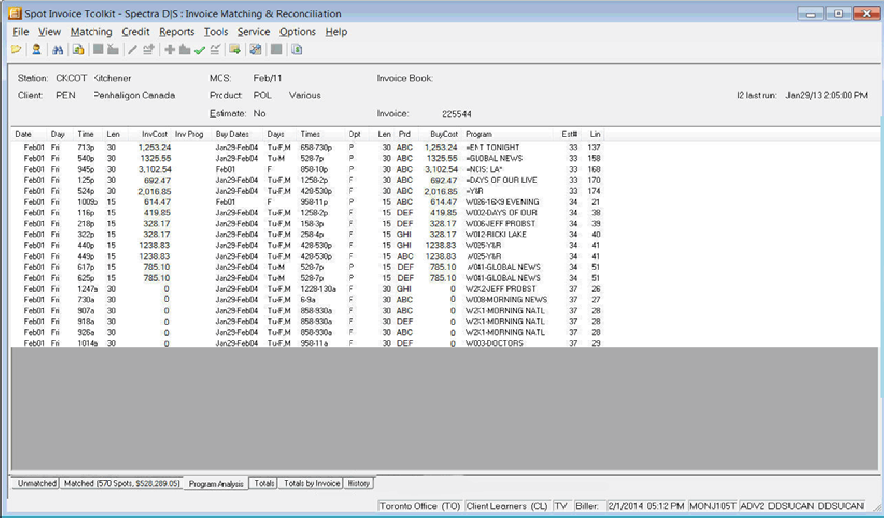The height and width of the screenshot is (518, 884).
Task: Click the station code CKCOT
Action: (72, 78)
